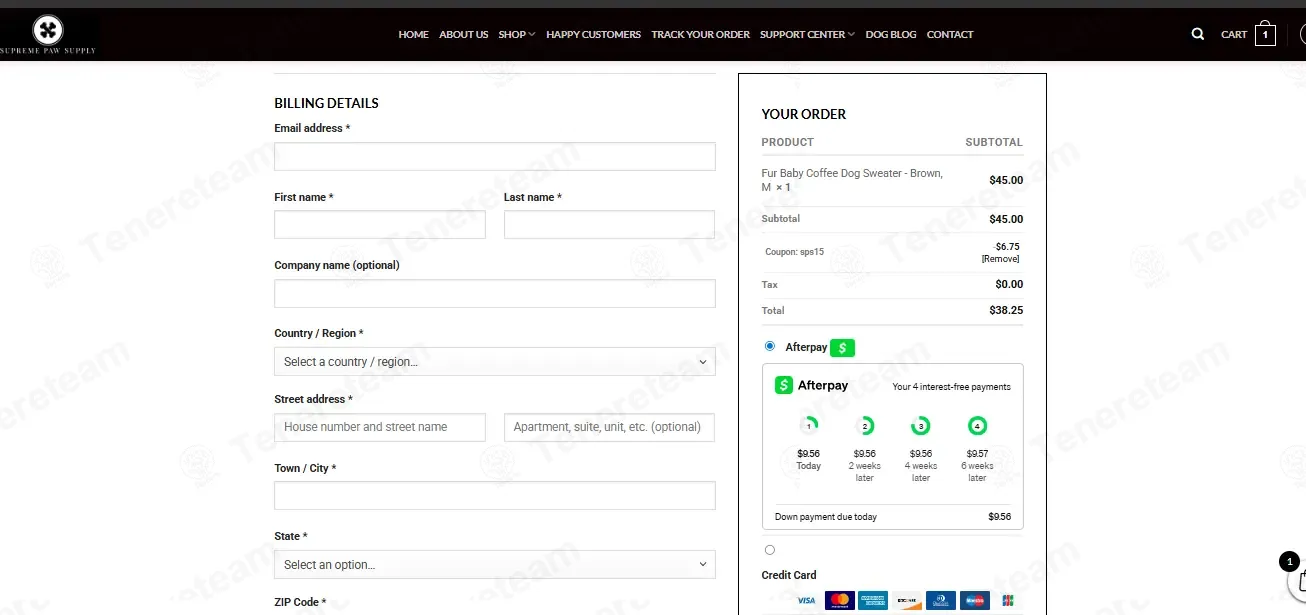Focus the Last name field
Viewport: 1306px width, 615px height.
pos(610,224)
